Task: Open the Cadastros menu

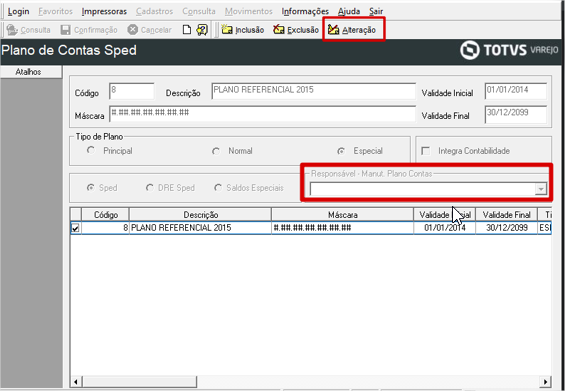Action: (x=155, y=12)
